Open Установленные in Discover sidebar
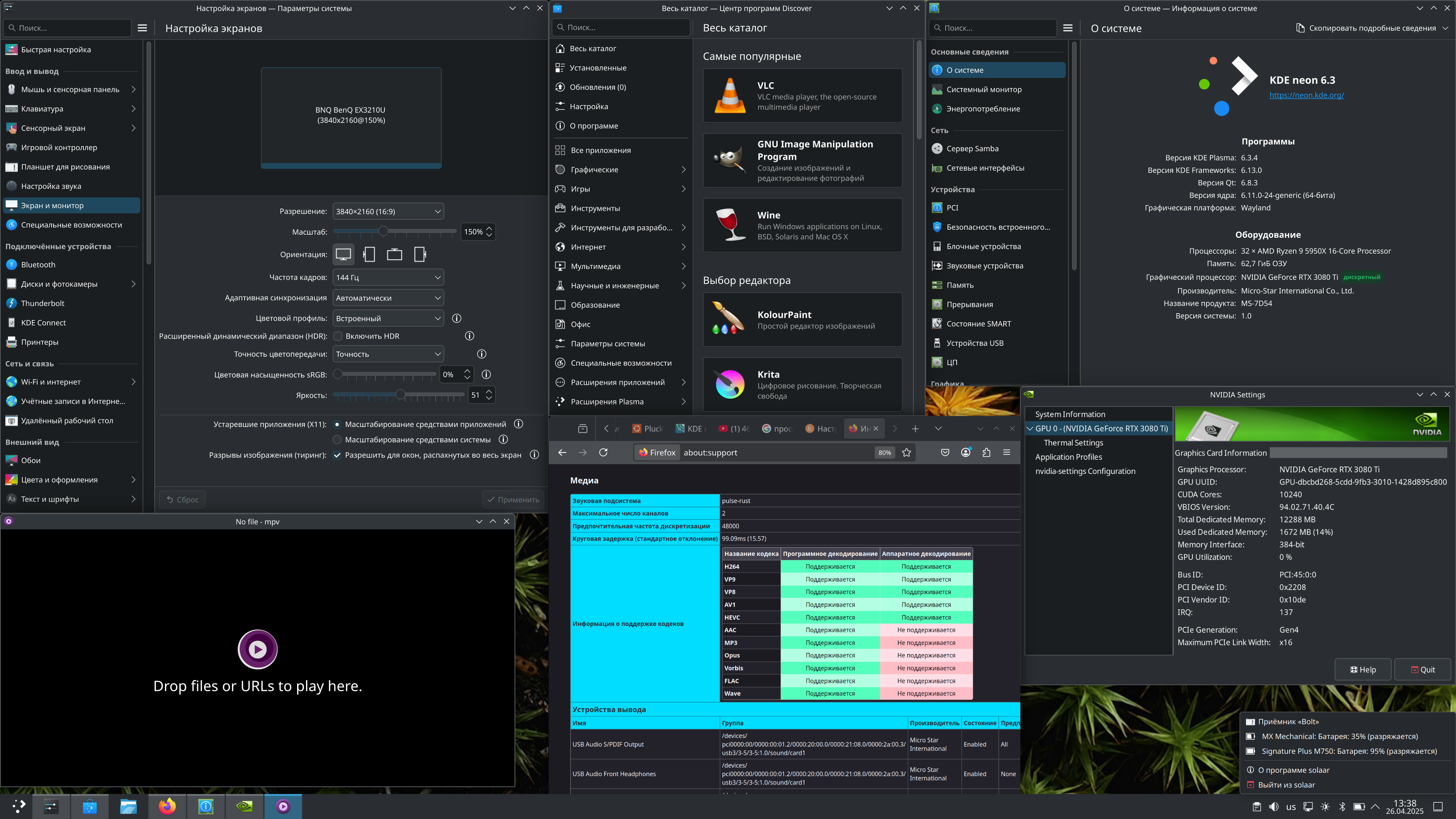 coord(621,68)
